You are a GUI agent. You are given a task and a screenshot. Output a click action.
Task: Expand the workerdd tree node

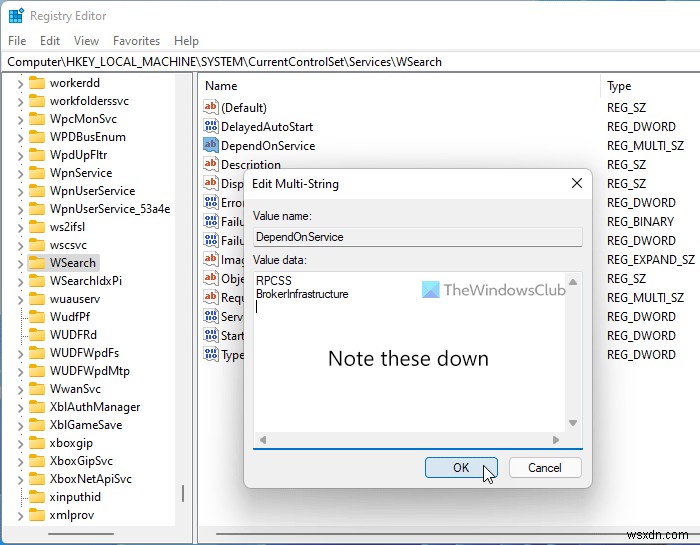20,83
